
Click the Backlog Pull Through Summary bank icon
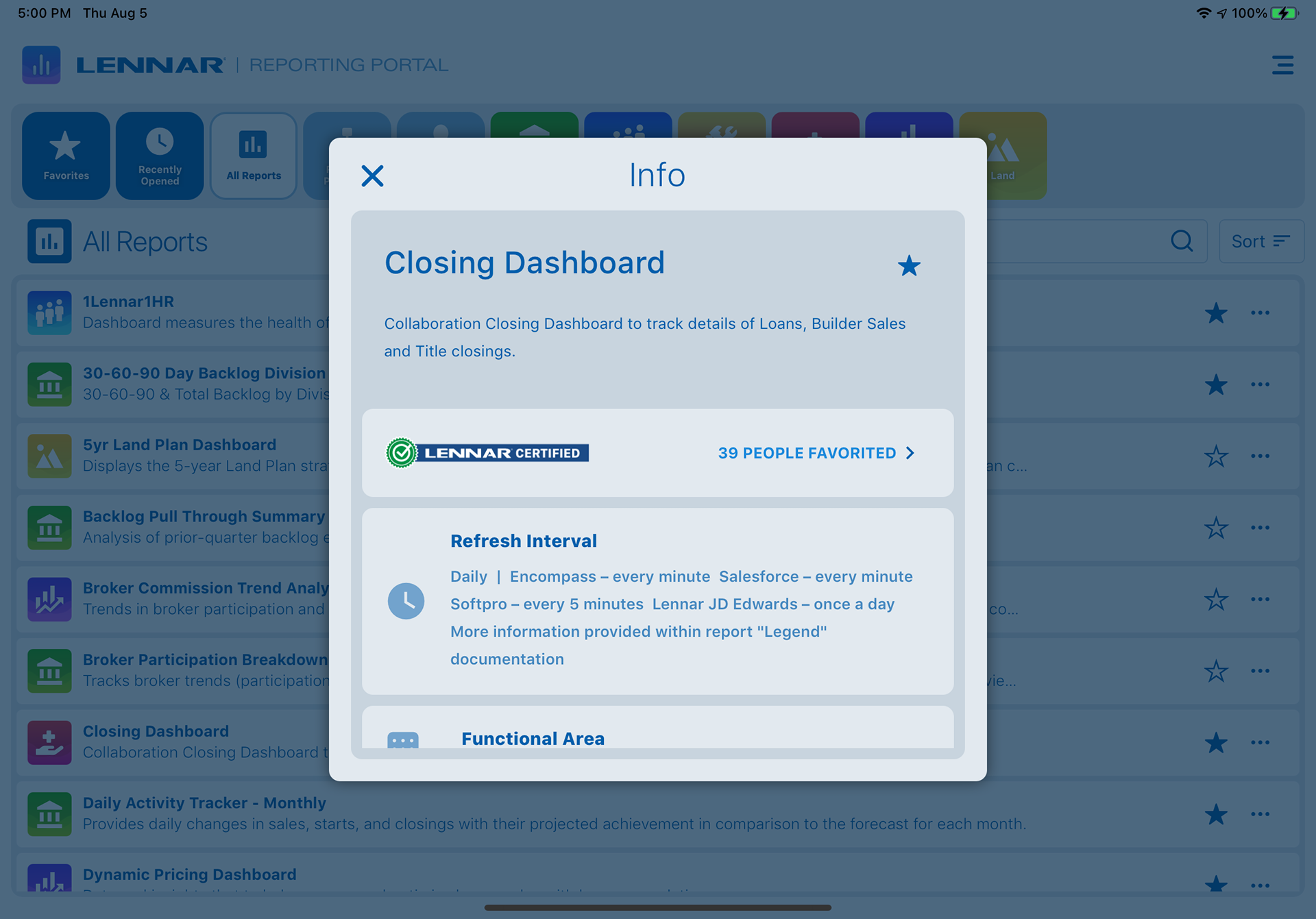(49, 528)
